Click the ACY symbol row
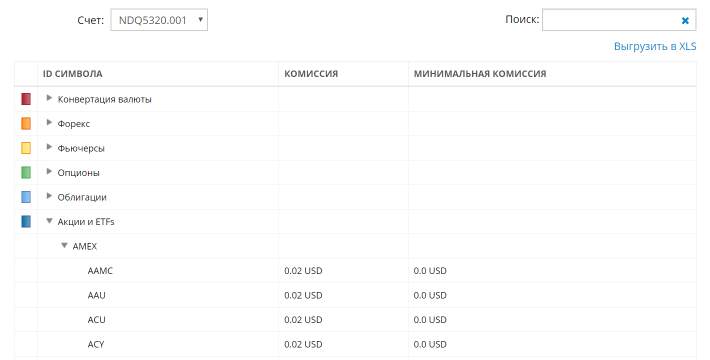Image resolution: width=710 pixels, height=360 pixels. click(x=355, y=344)
